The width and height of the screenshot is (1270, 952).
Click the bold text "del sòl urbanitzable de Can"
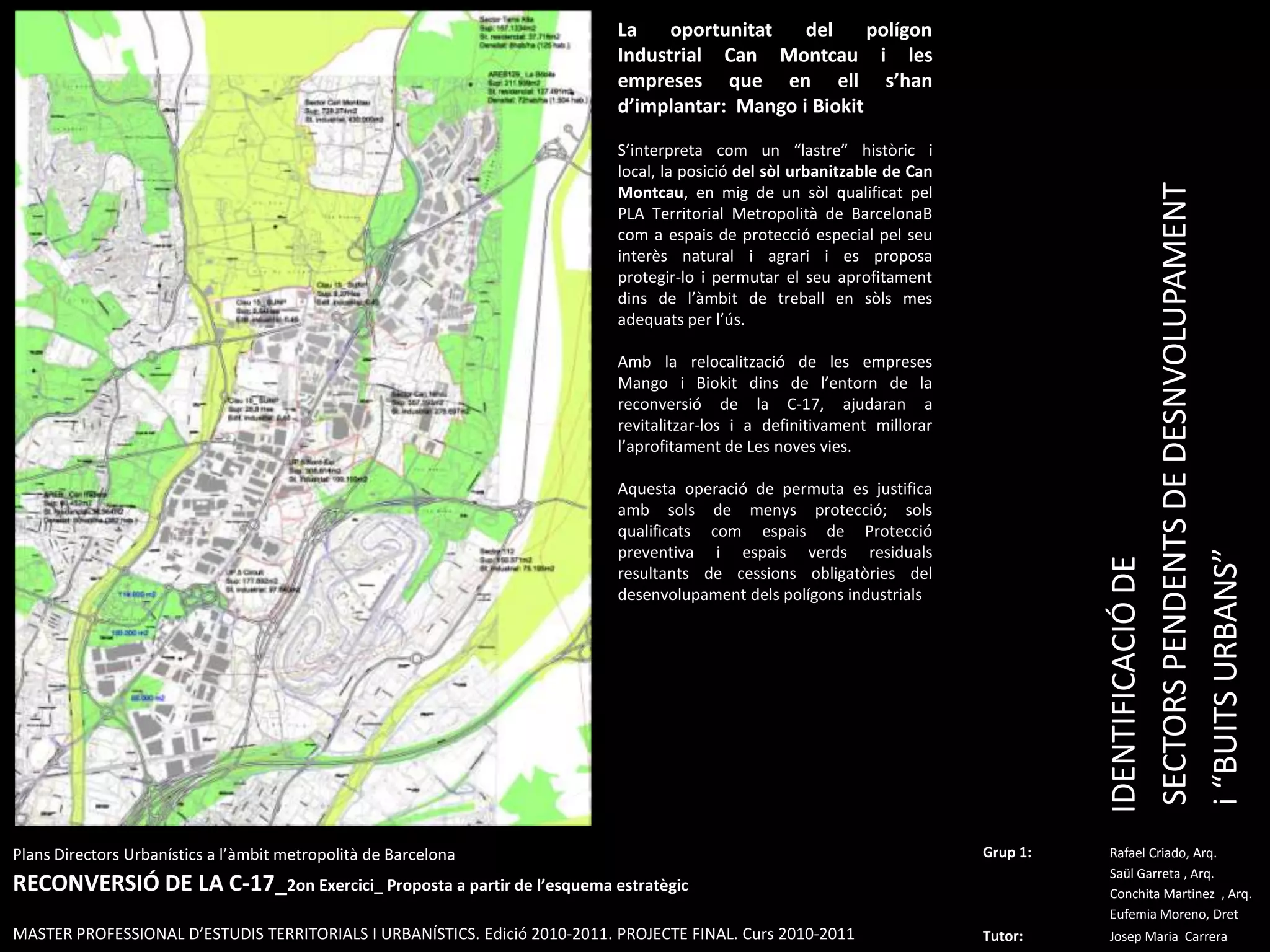[x=831, y=172]
